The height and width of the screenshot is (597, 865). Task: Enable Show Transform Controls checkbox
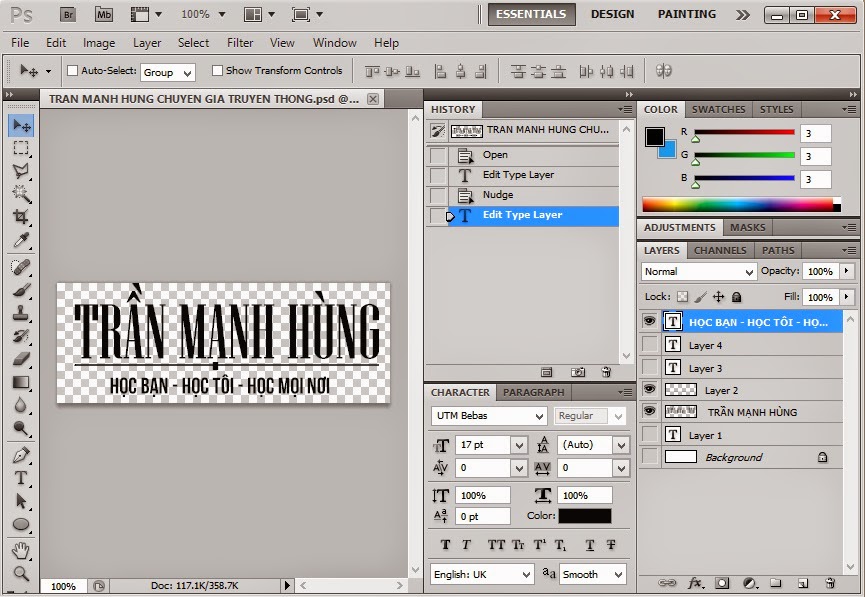point(217,71)
